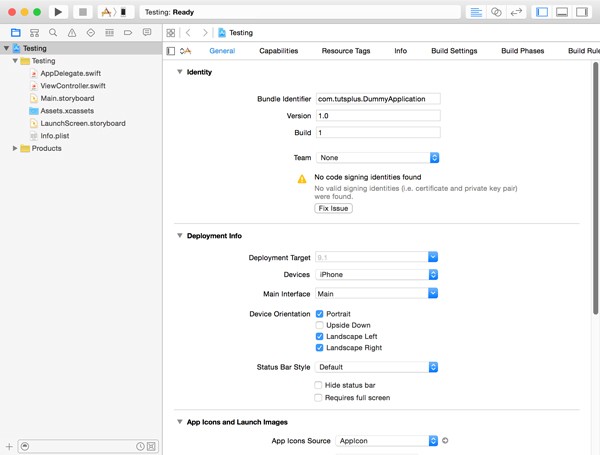Open the related items grid menu

171,33
